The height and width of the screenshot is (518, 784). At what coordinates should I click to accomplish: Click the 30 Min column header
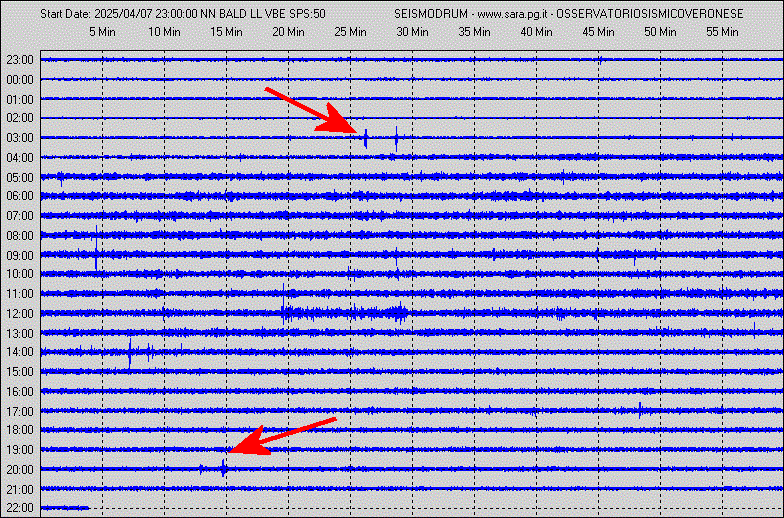pyautogui.click(x=412, y=32)
